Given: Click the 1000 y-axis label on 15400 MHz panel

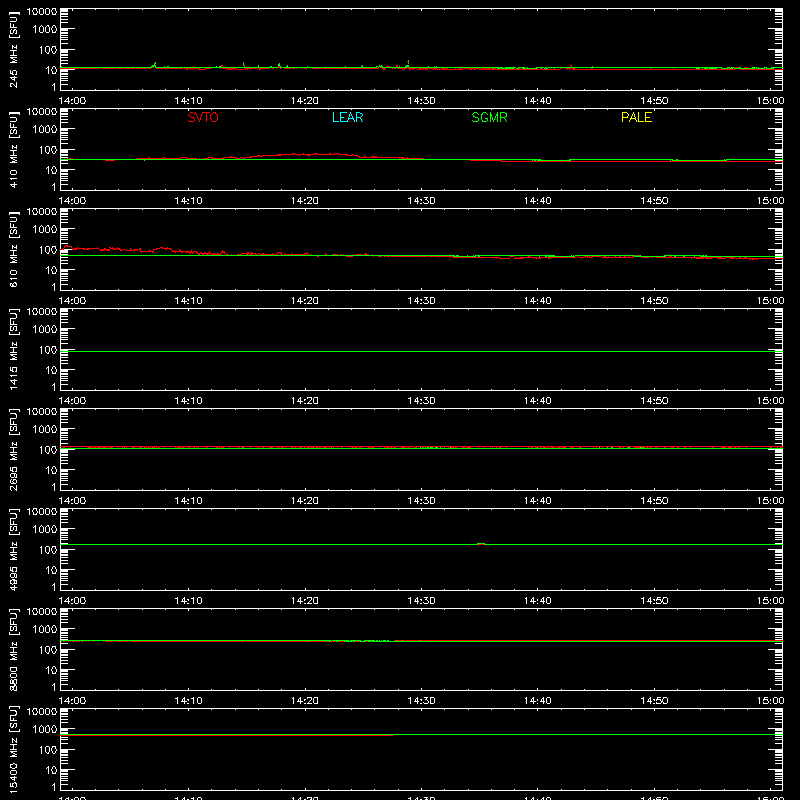Looking at the screenshot, I should coord(45,730).
